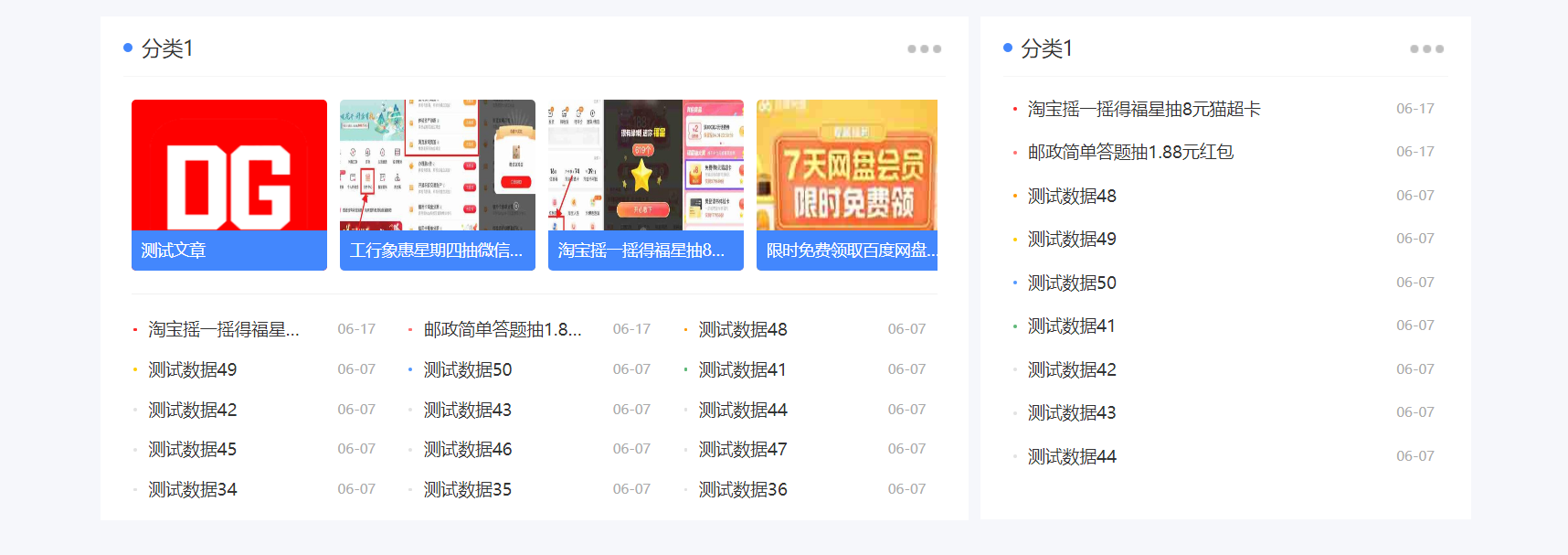This screenshot has width=1568, height=555.
Task: Open 邮政简单答题抽1.88元红包 in right list
Action: [1130, 152]
